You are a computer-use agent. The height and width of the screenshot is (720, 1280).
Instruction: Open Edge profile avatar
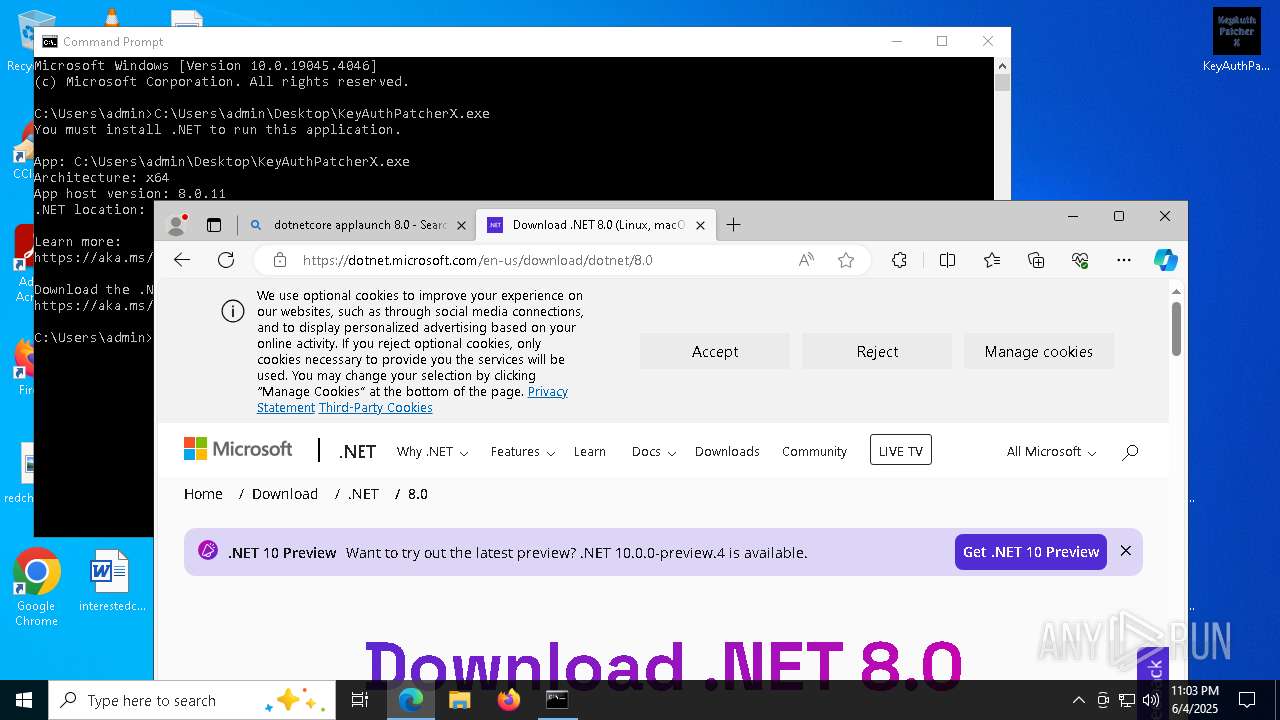click(177, 225)
